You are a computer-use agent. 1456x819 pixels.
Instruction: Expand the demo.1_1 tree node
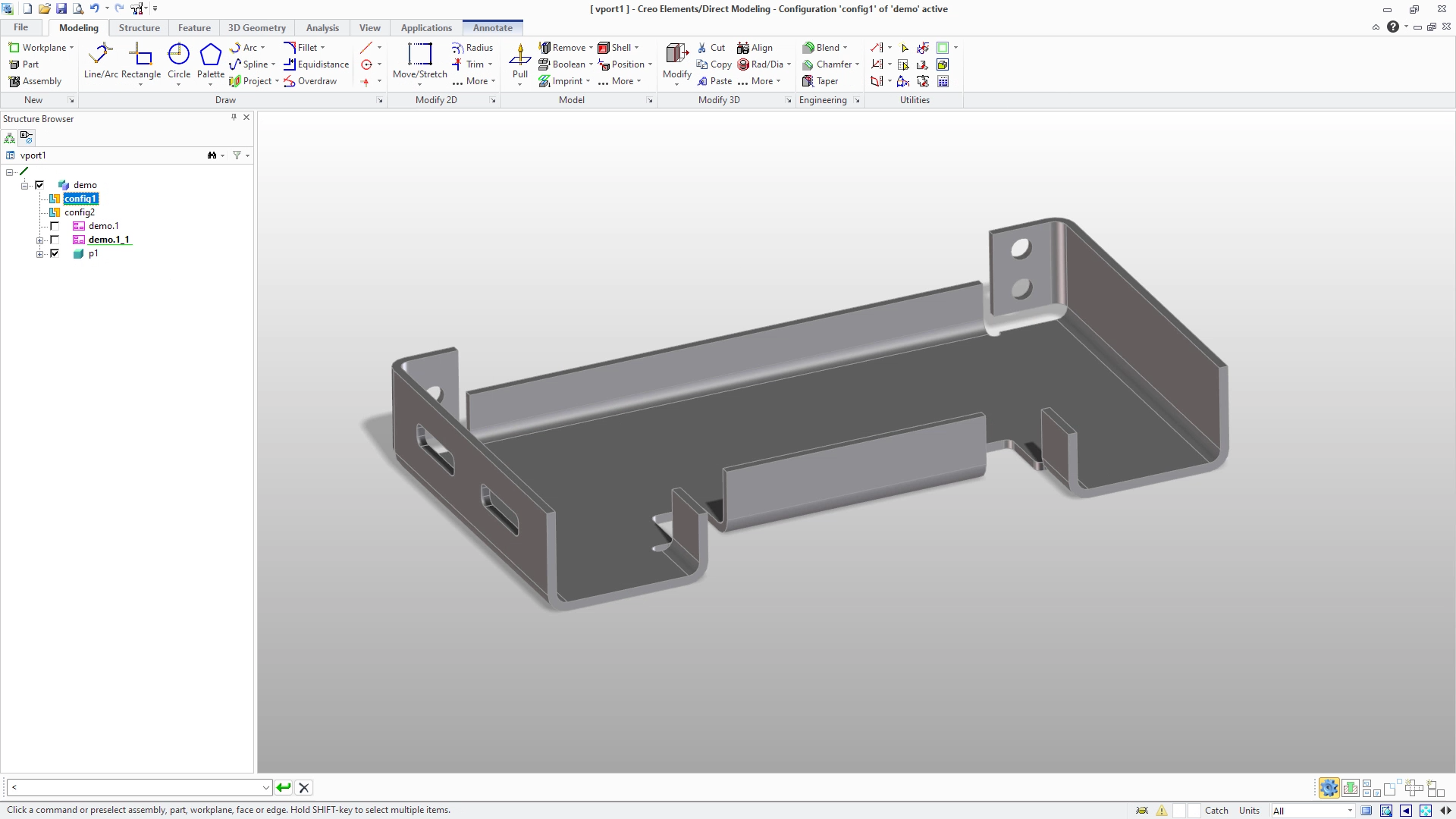click(x=39, y=240)
